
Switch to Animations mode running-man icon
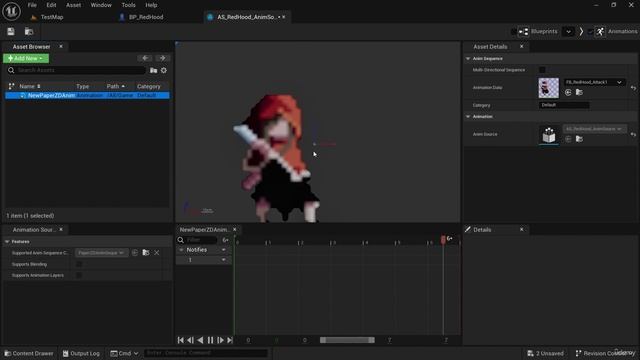600,31
